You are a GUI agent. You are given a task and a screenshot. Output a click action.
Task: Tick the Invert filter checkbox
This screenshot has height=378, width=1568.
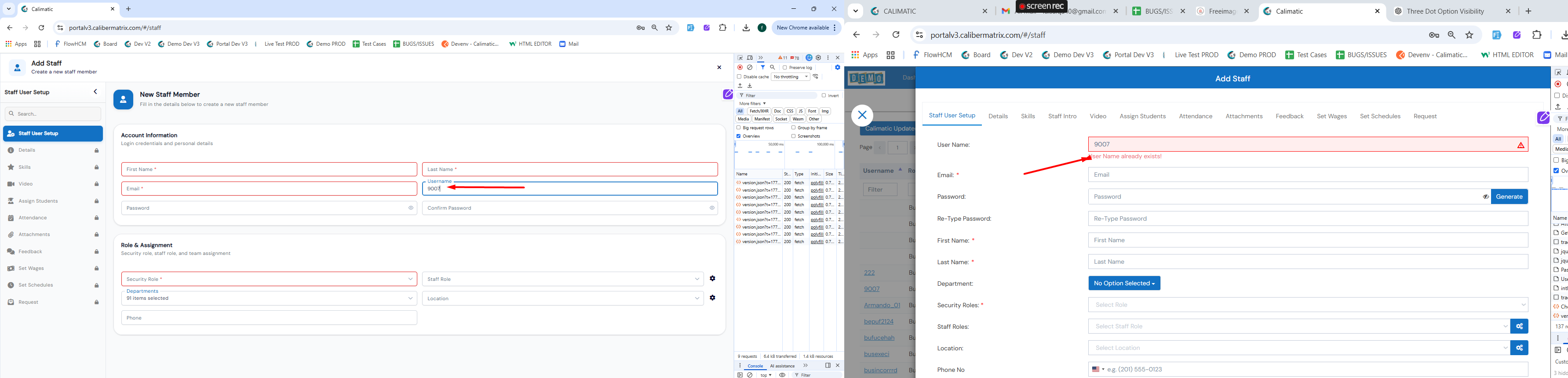[x=824, y=95]
